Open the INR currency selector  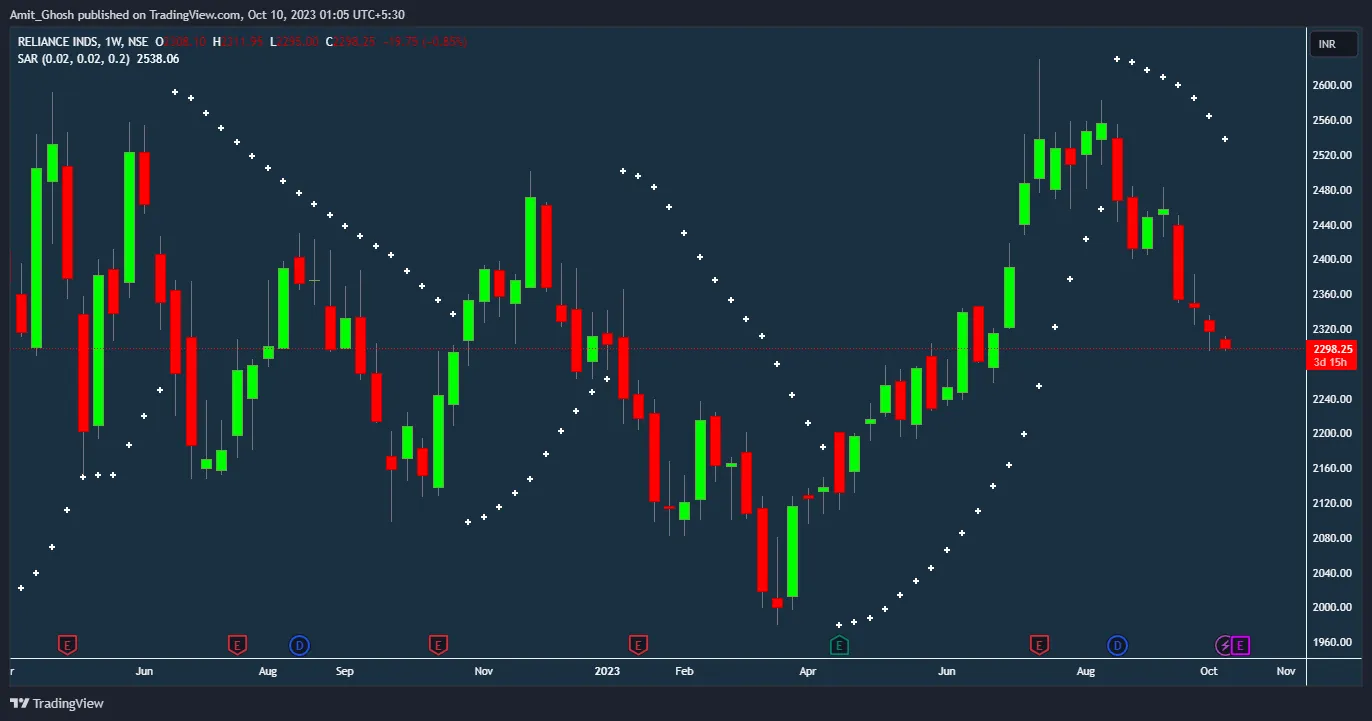1327,44
